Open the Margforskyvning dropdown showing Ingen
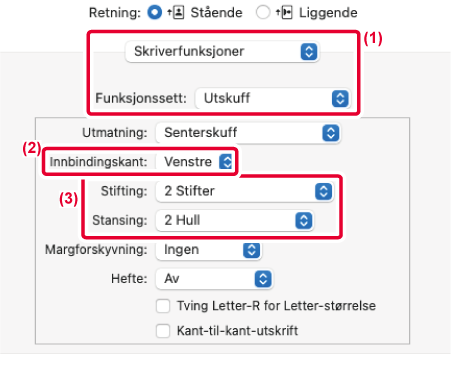Image resolution: width=451 pixels, height=366 pixels. [x=208, y=250]
